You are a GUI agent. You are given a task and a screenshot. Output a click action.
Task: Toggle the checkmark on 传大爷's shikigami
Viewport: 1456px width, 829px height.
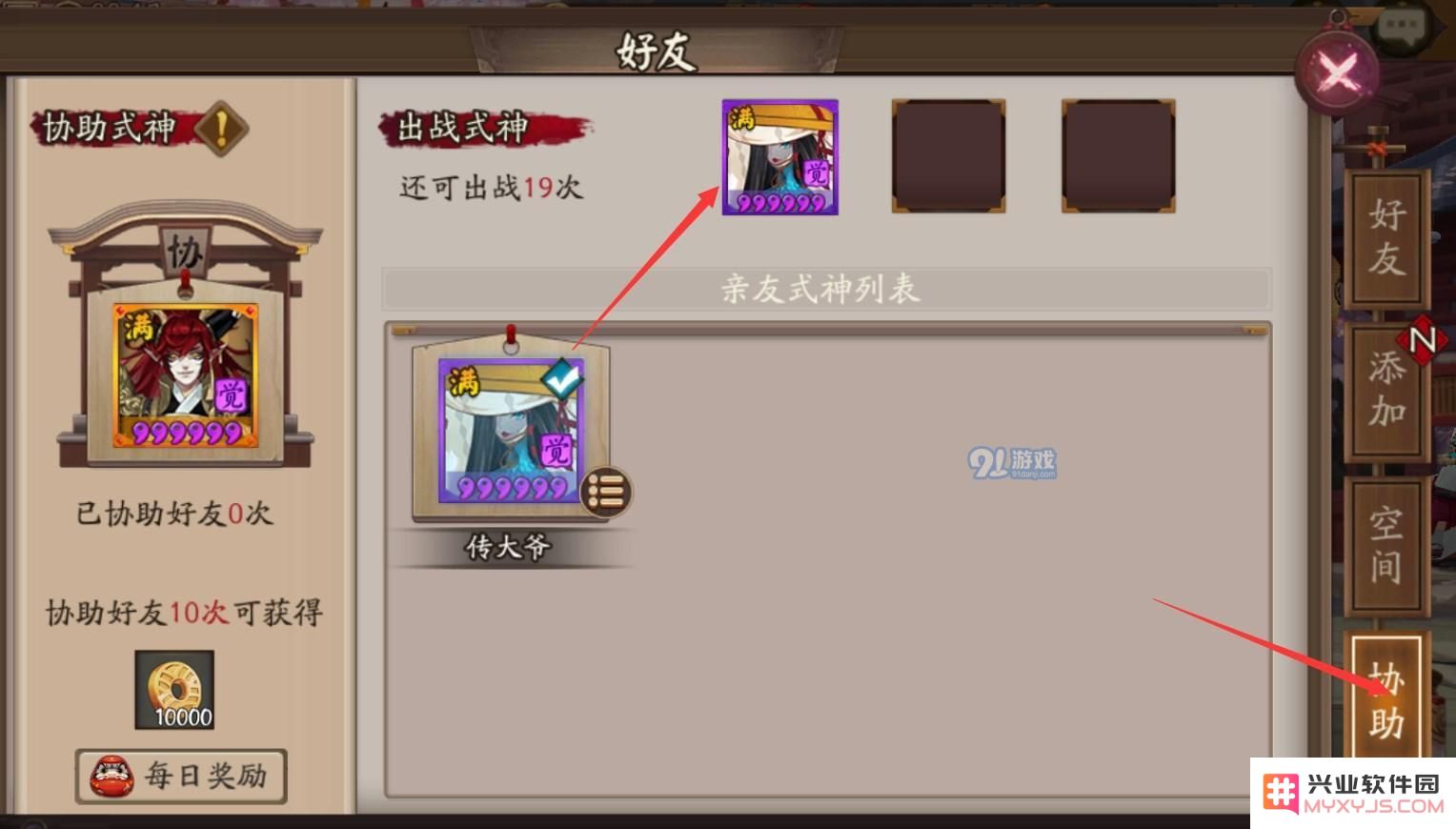coord(563,380)
